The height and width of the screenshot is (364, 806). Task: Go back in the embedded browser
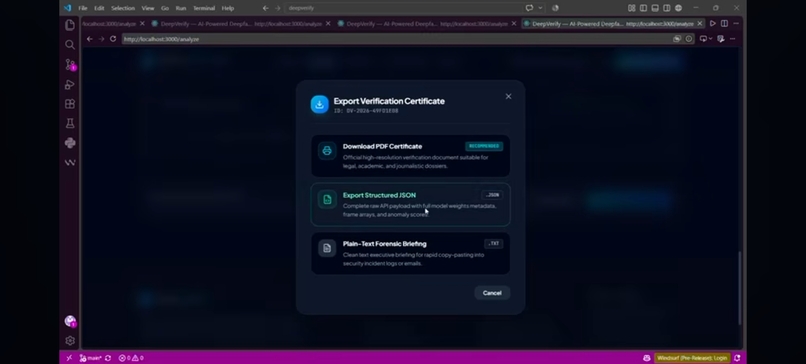point(89,39)
